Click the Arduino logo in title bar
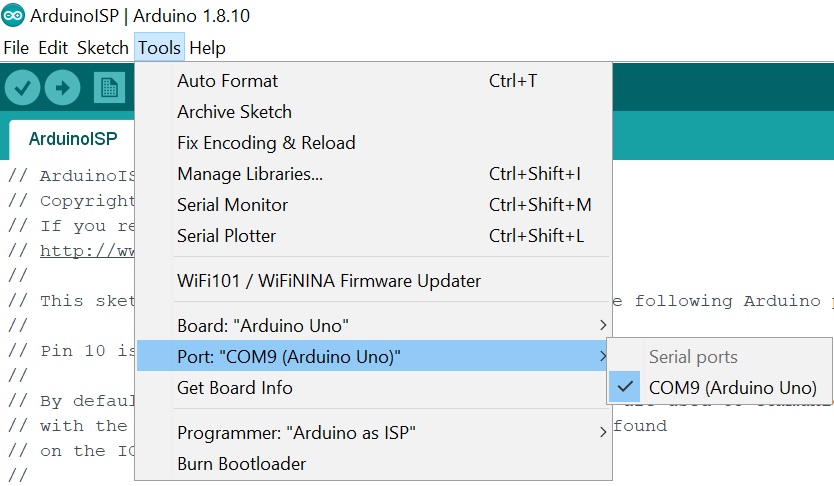Screen dimensions: 834x486 click(x=13, y=16)
